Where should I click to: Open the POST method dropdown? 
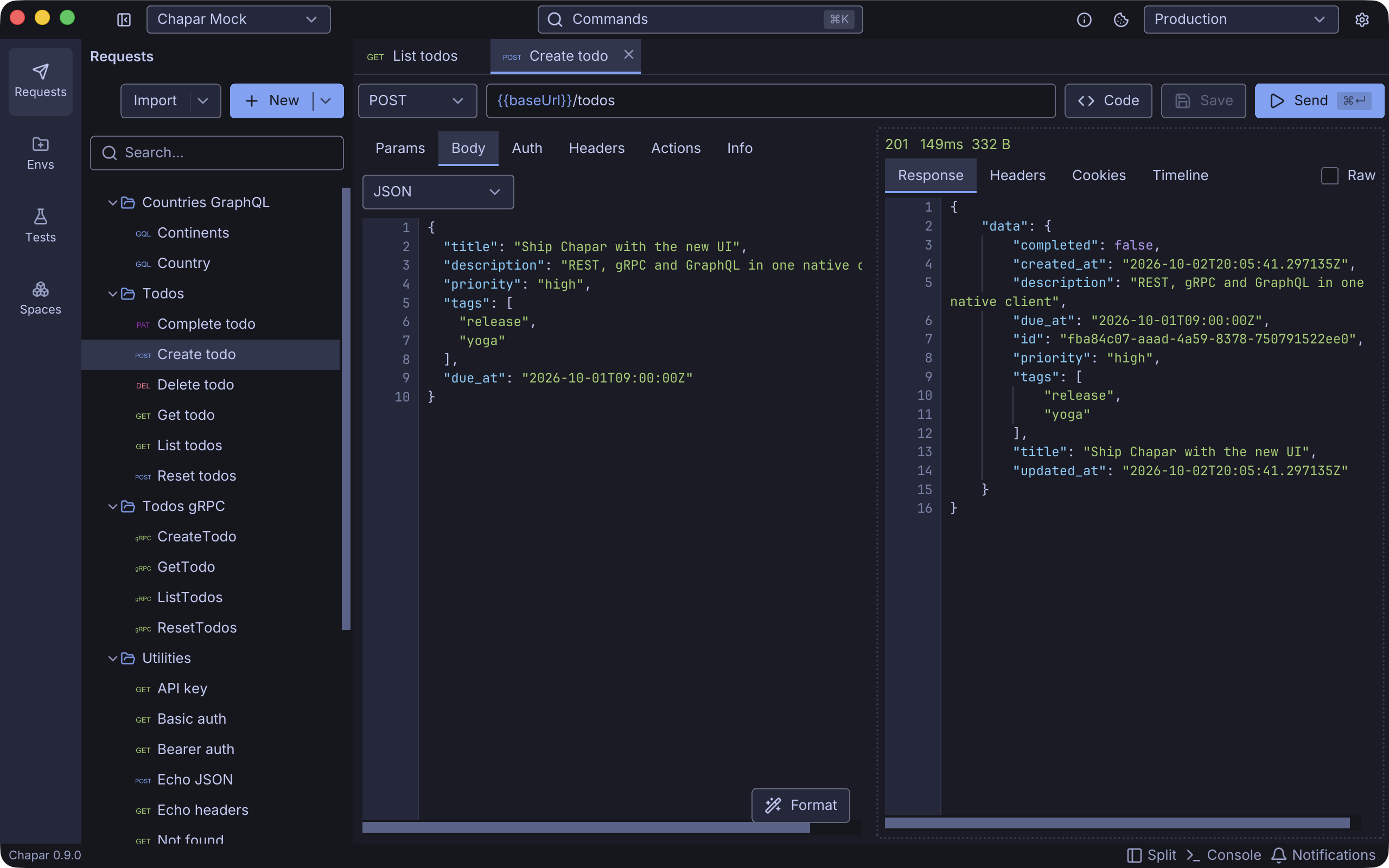click(x=417, y=100)
